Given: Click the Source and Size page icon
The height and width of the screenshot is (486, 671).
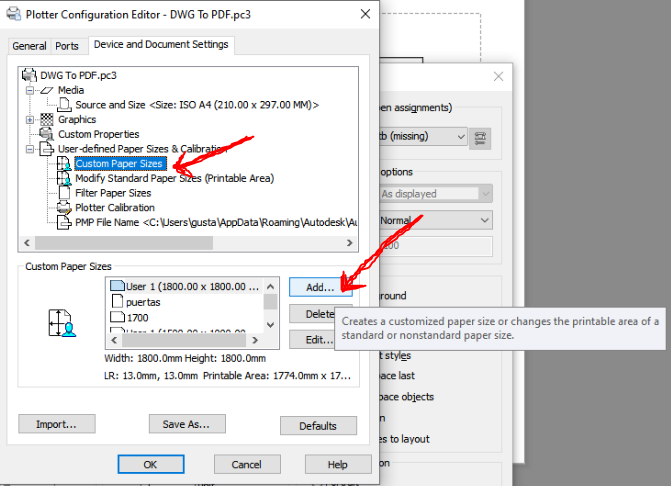Looking at the screenshot, I should pyautogui.click(x=65, y=104).
